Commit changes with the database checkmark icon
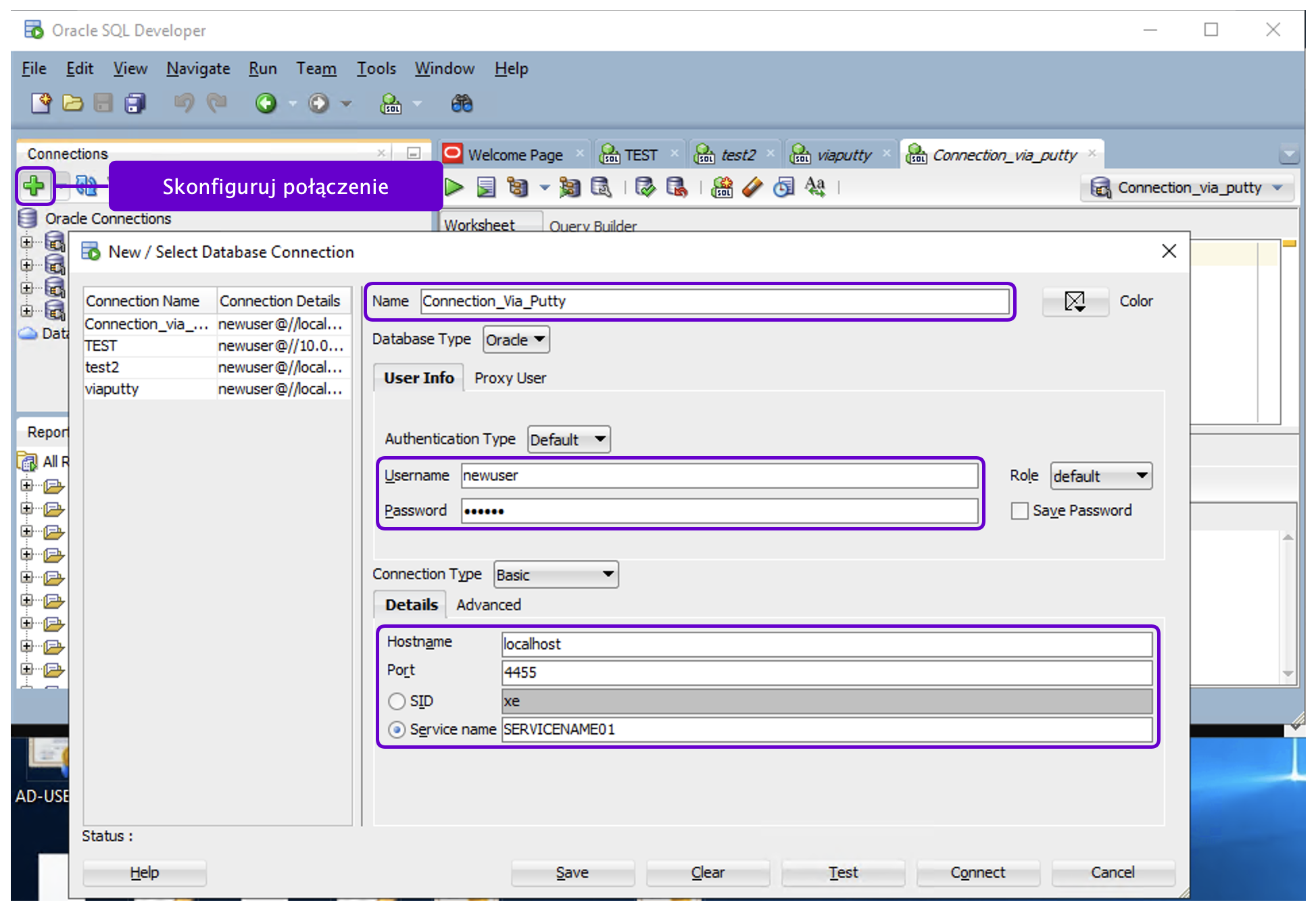This screenshot has height=917, width=1316. click(645, 187)
